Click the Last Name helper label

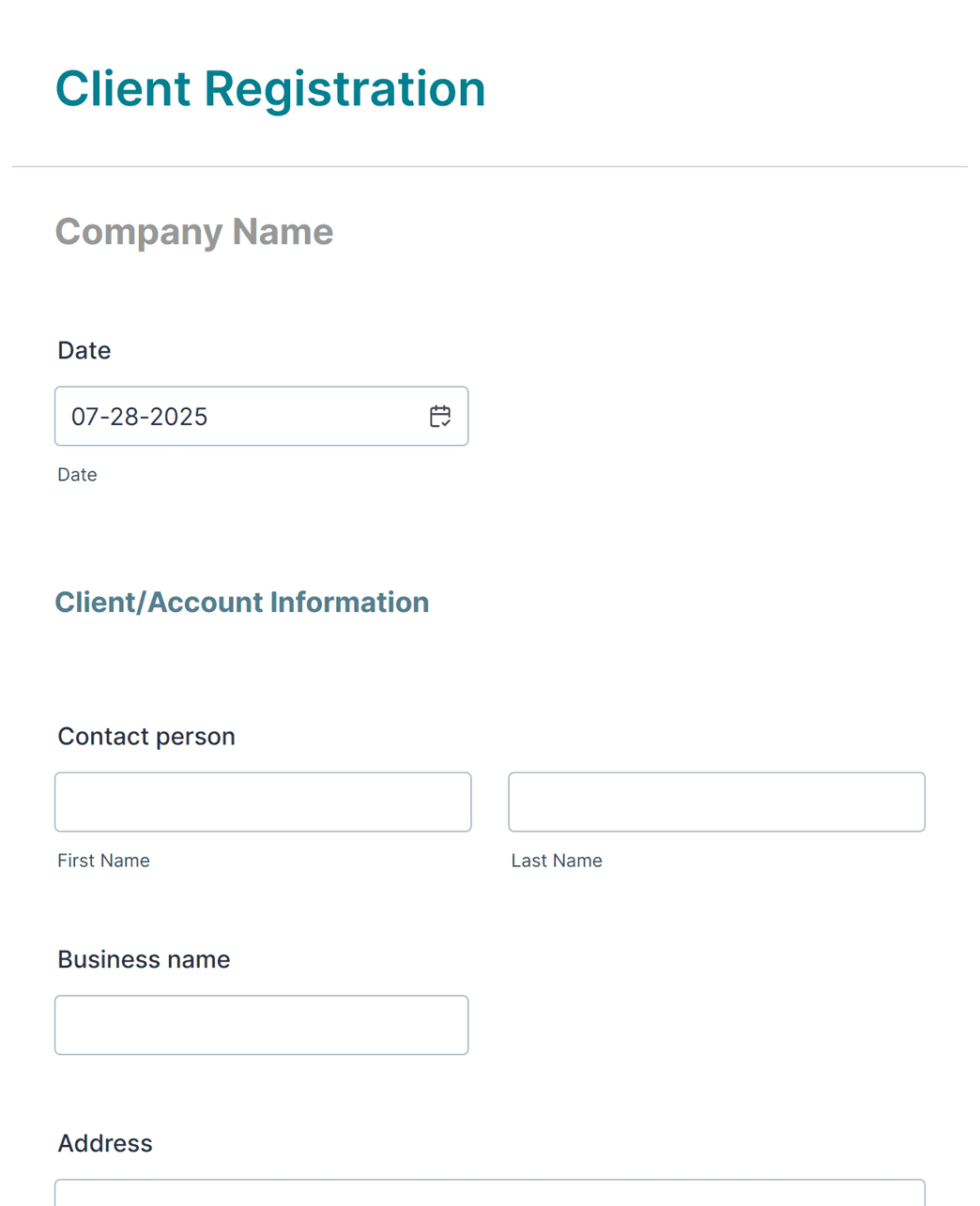coord(557,860)
